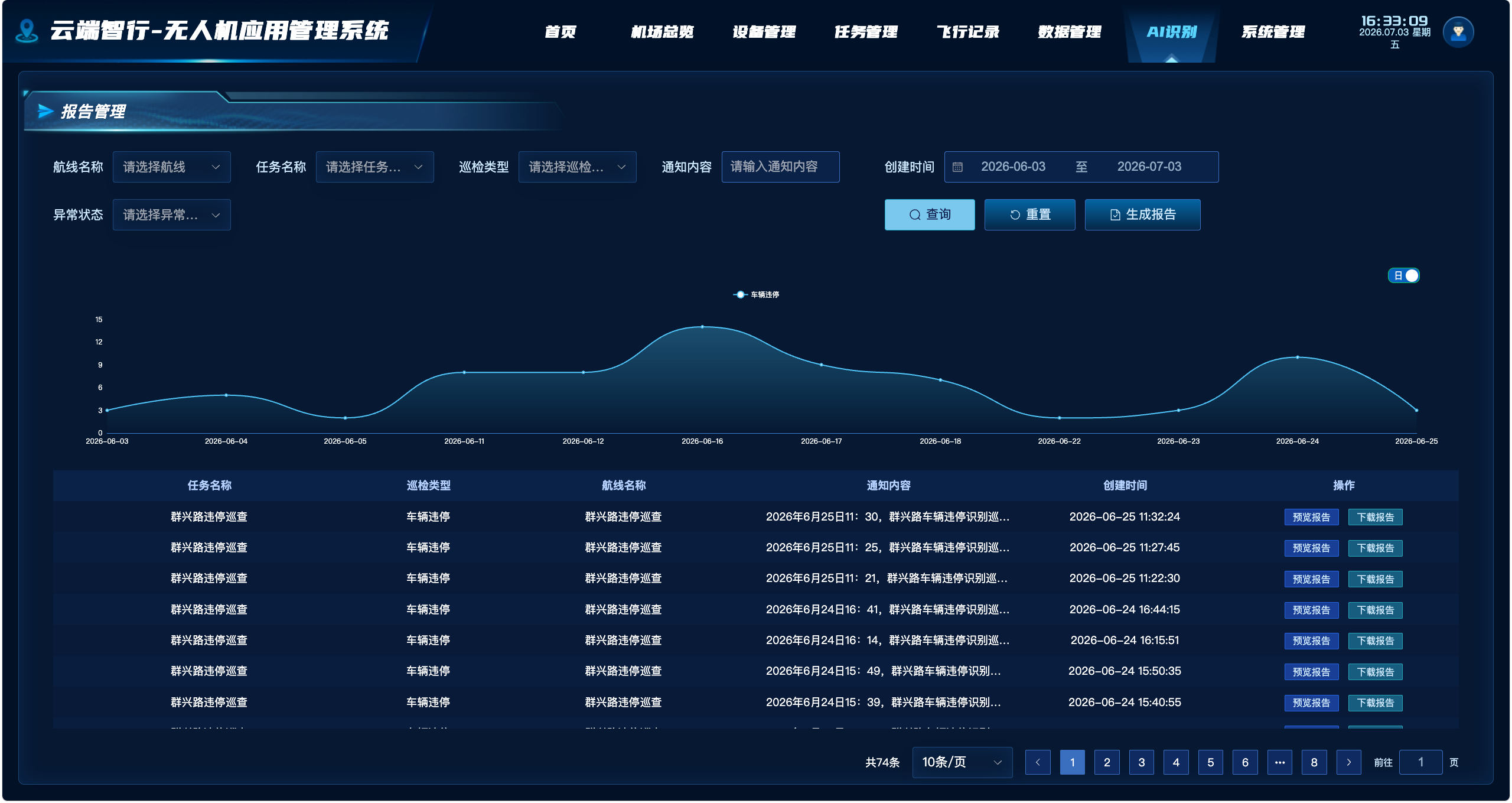The height and width of the screenshot is (803, 1512).
Task: Click the ellipsis more-pages button
Action: tap(1279, 762)
